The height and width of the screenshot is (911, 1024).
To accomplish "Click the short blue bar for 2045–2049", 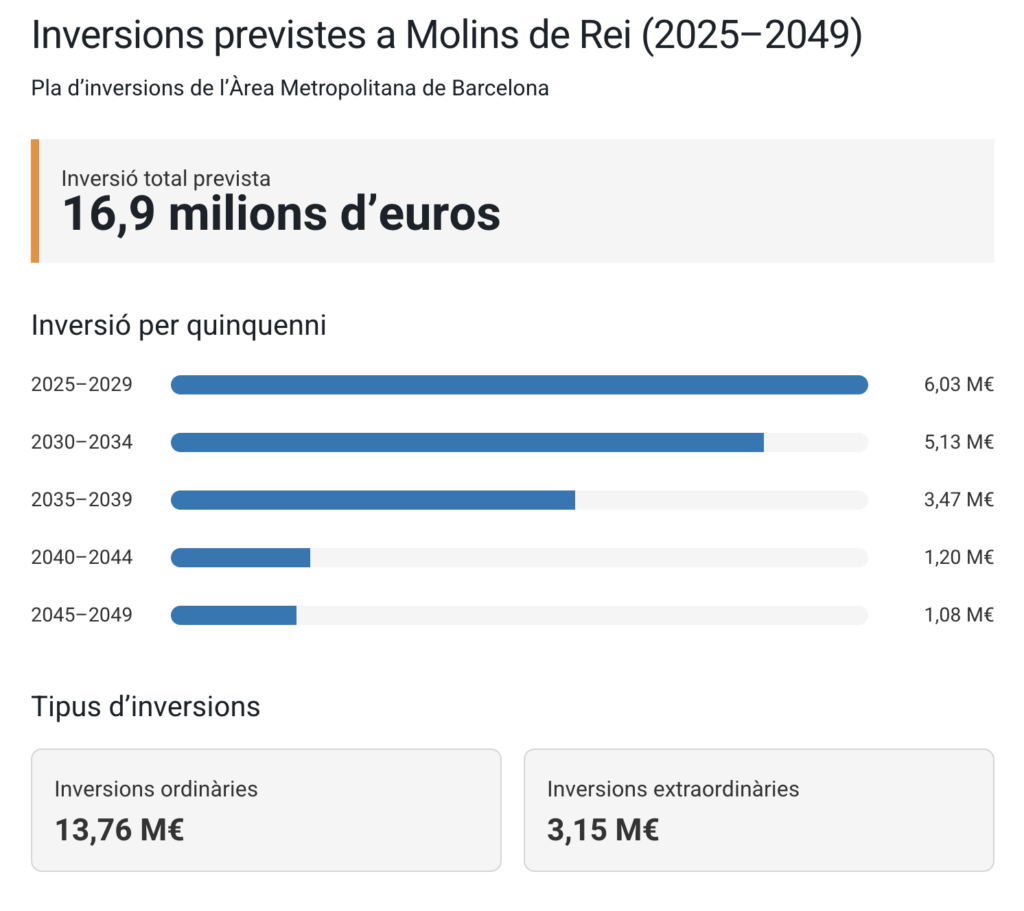I will pos(234,615).
